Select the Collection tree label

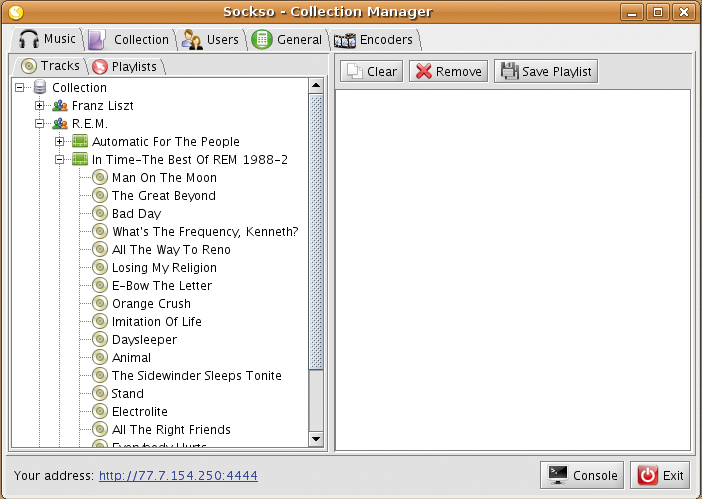[x=79, y=88]
